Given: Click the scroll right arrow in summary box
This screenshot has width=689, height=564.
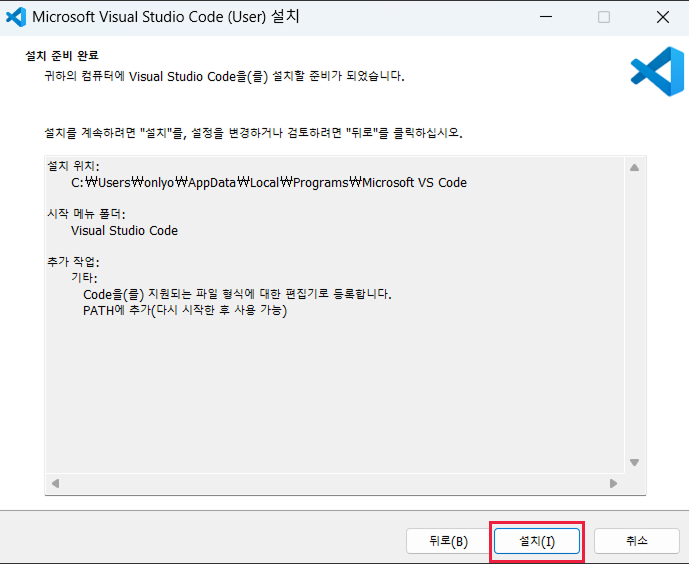Looking at the screenshot, I should pyautogui.click(x=613, y=484).
